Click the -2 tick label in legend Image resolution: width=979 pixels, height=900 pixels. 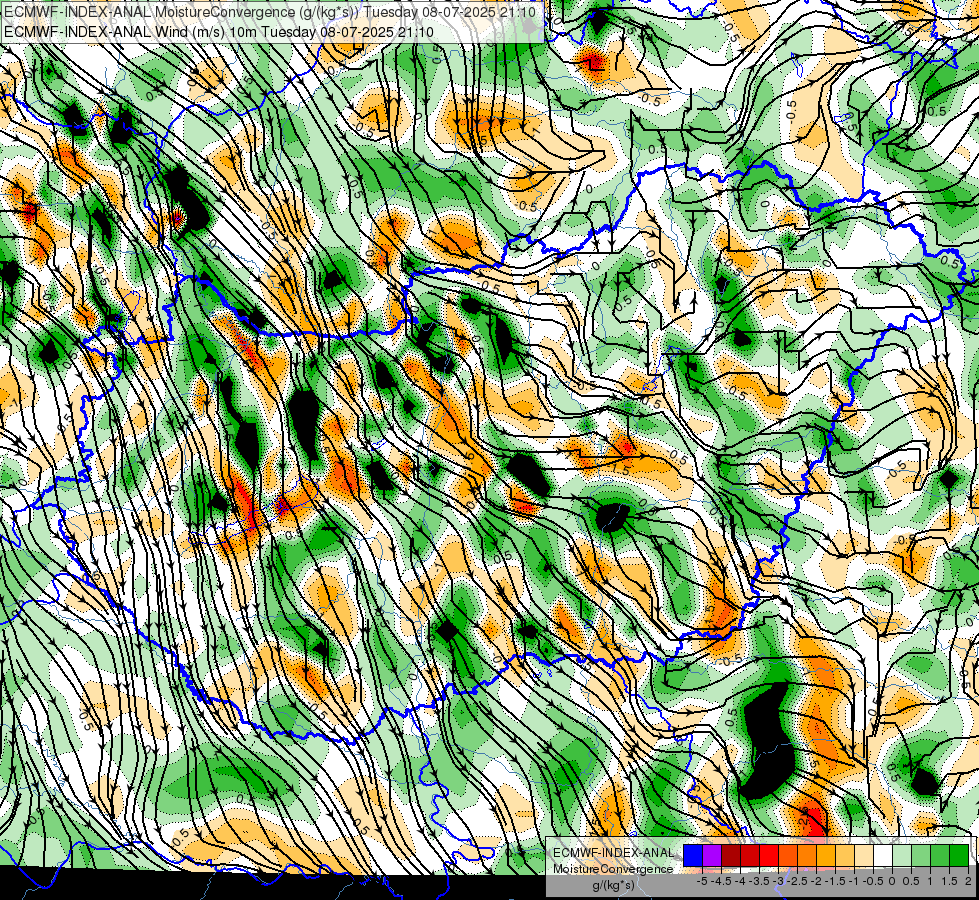pyautogui.click(x=817, y=881)
